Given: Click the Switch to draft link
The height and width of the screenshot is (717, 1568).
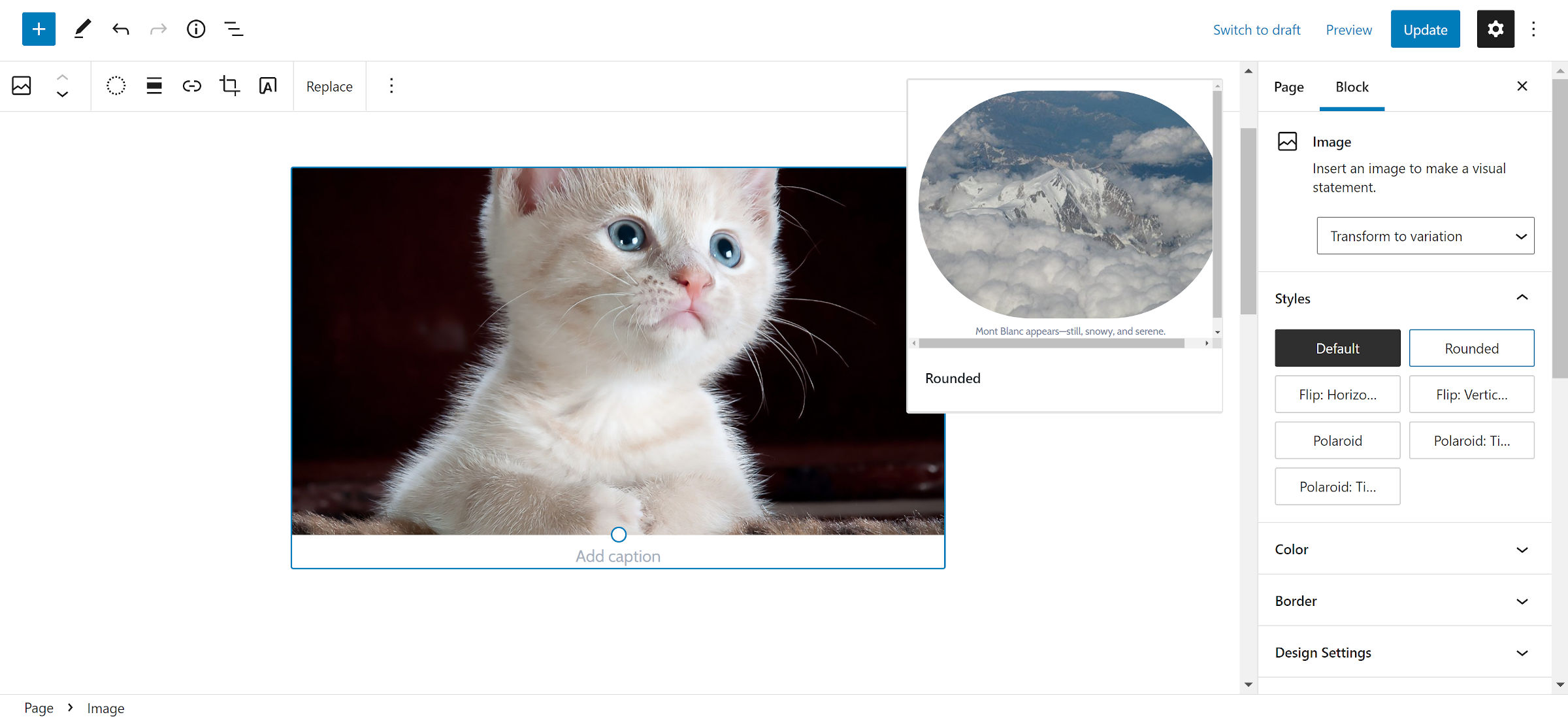Looking at the screenshot, I should [x=1256, y=29].
